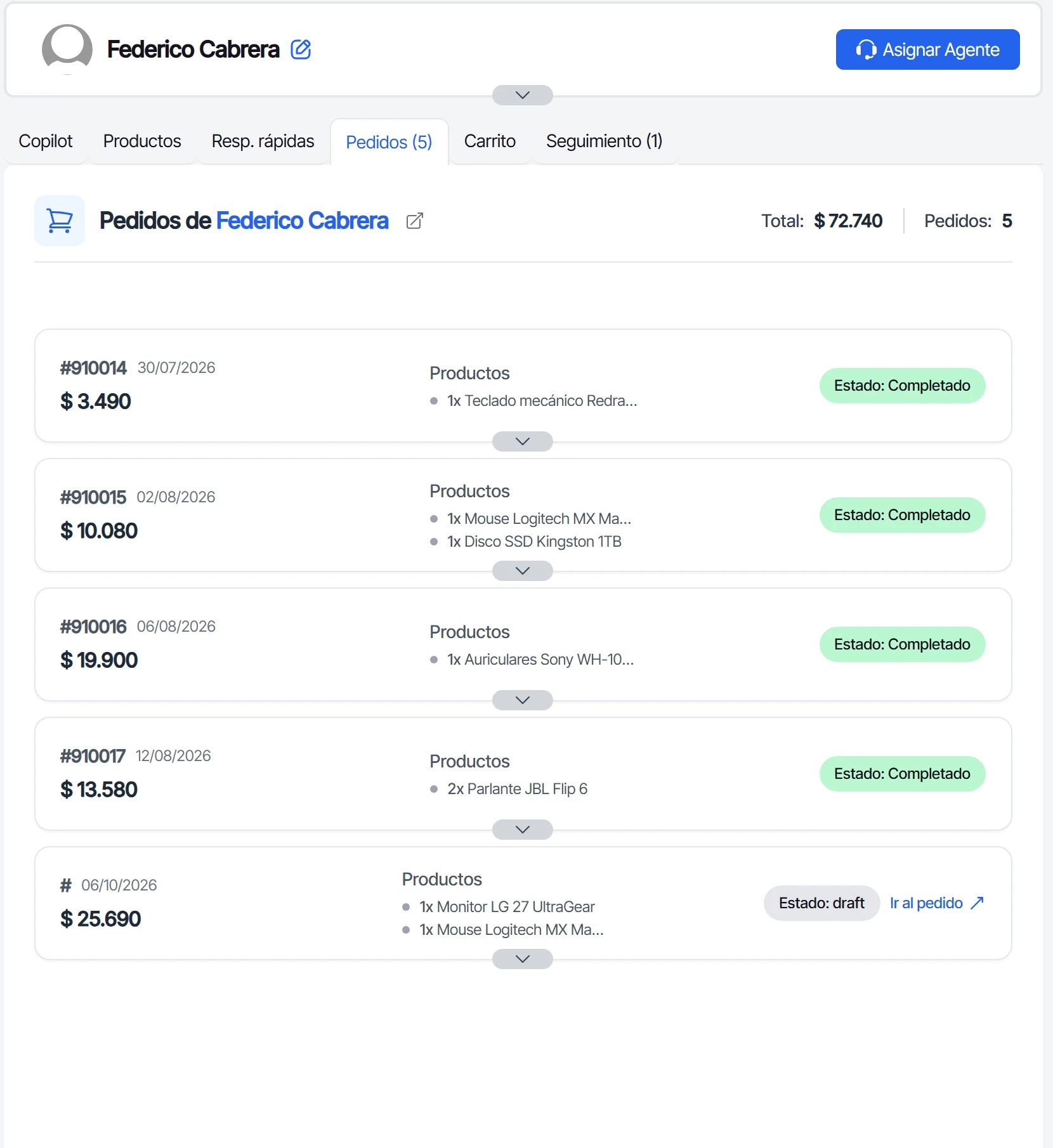Image resolution: width=1053 pixels, height=1148 pixels.
Task: Select order number #910017
Action: (x=93, y=756)
